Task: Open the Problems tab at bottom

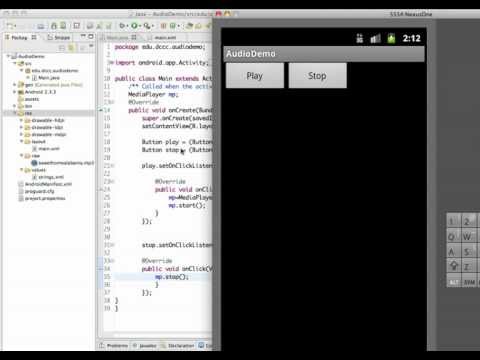Action: pos(114,346)
